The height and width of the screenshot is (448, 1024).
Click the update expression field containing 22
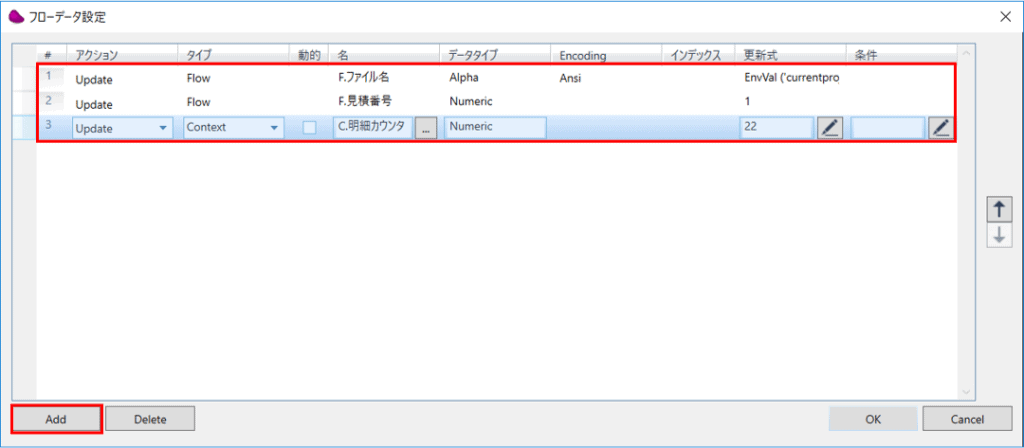point(775,128)
